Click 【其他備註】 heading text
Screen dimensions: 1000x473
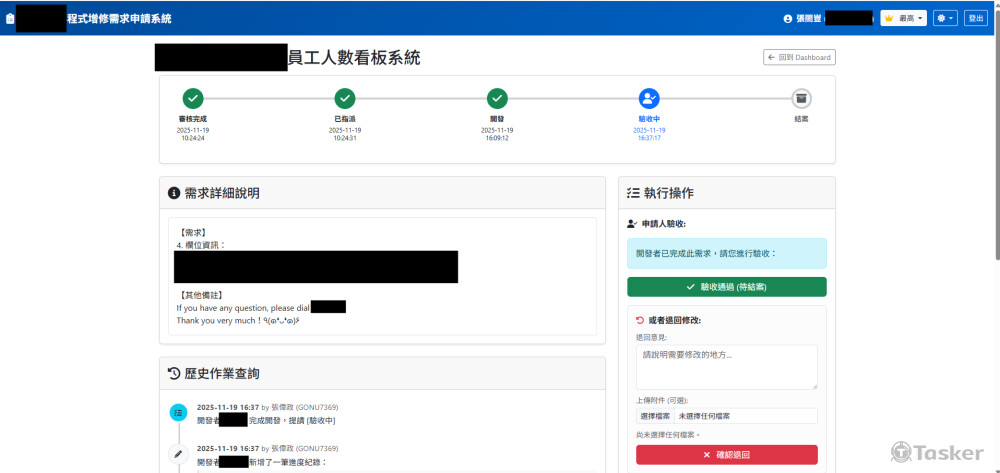coord(200,295)
